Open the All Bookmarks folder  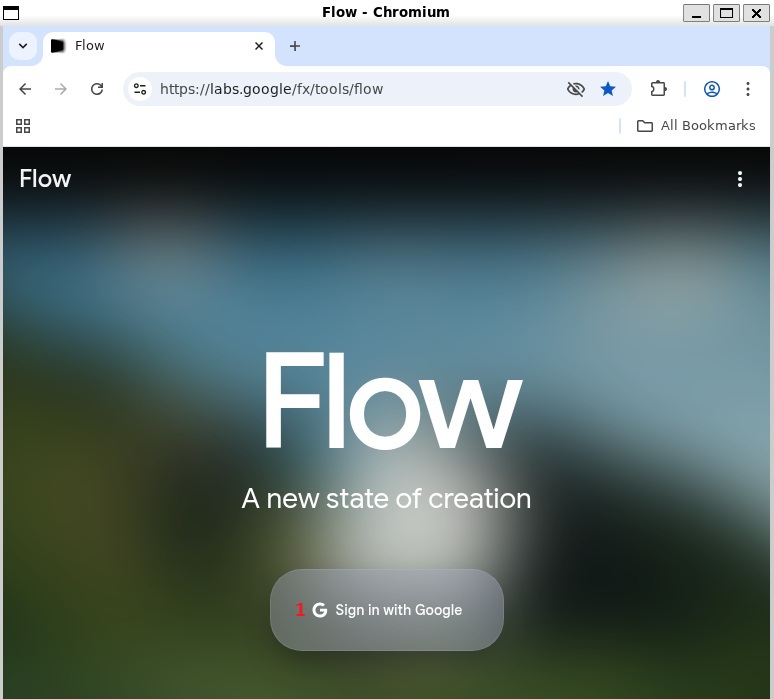tap(696, 126)
